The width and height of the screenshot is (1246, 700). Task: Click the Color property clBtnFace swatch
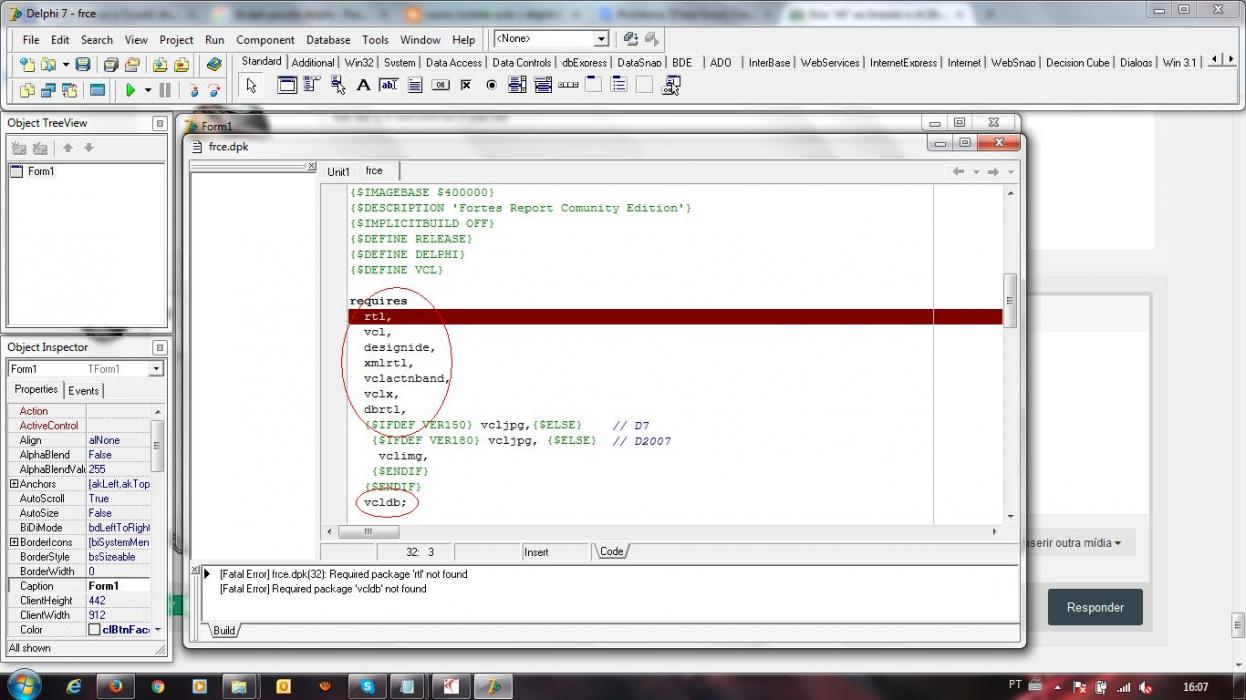point(95,630)
